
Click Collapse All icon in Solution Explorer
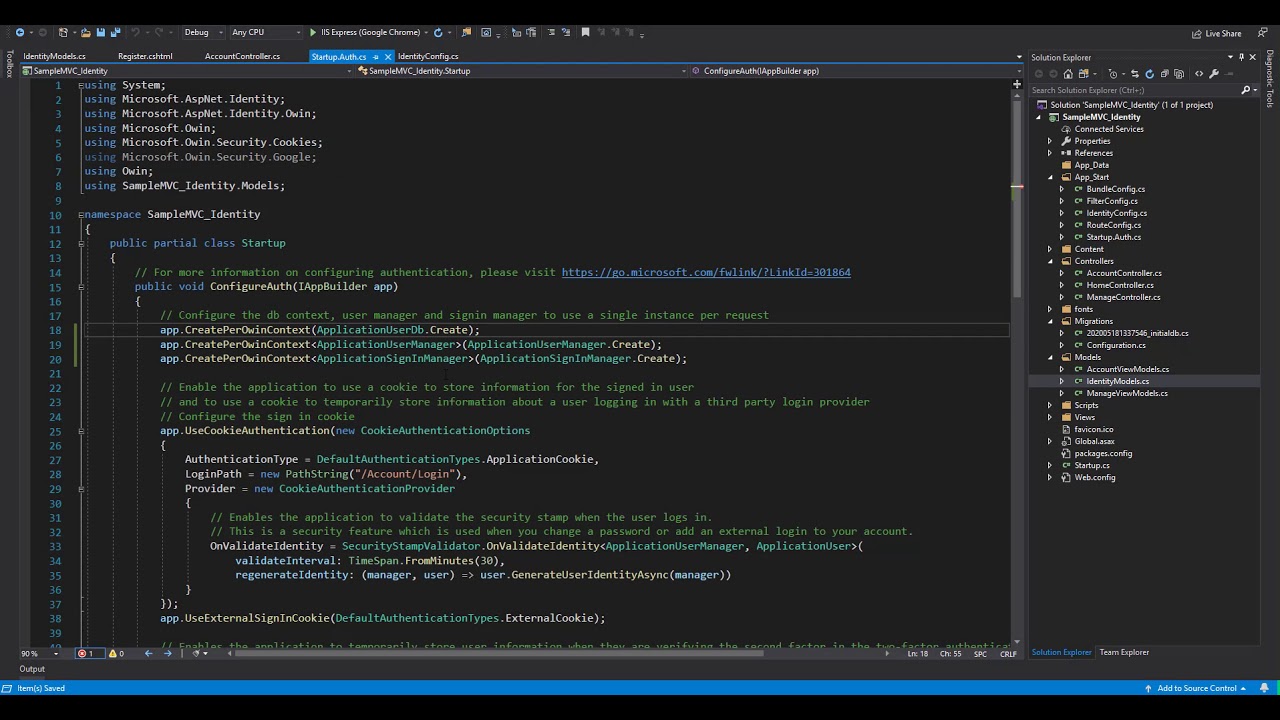(1165, 74)
